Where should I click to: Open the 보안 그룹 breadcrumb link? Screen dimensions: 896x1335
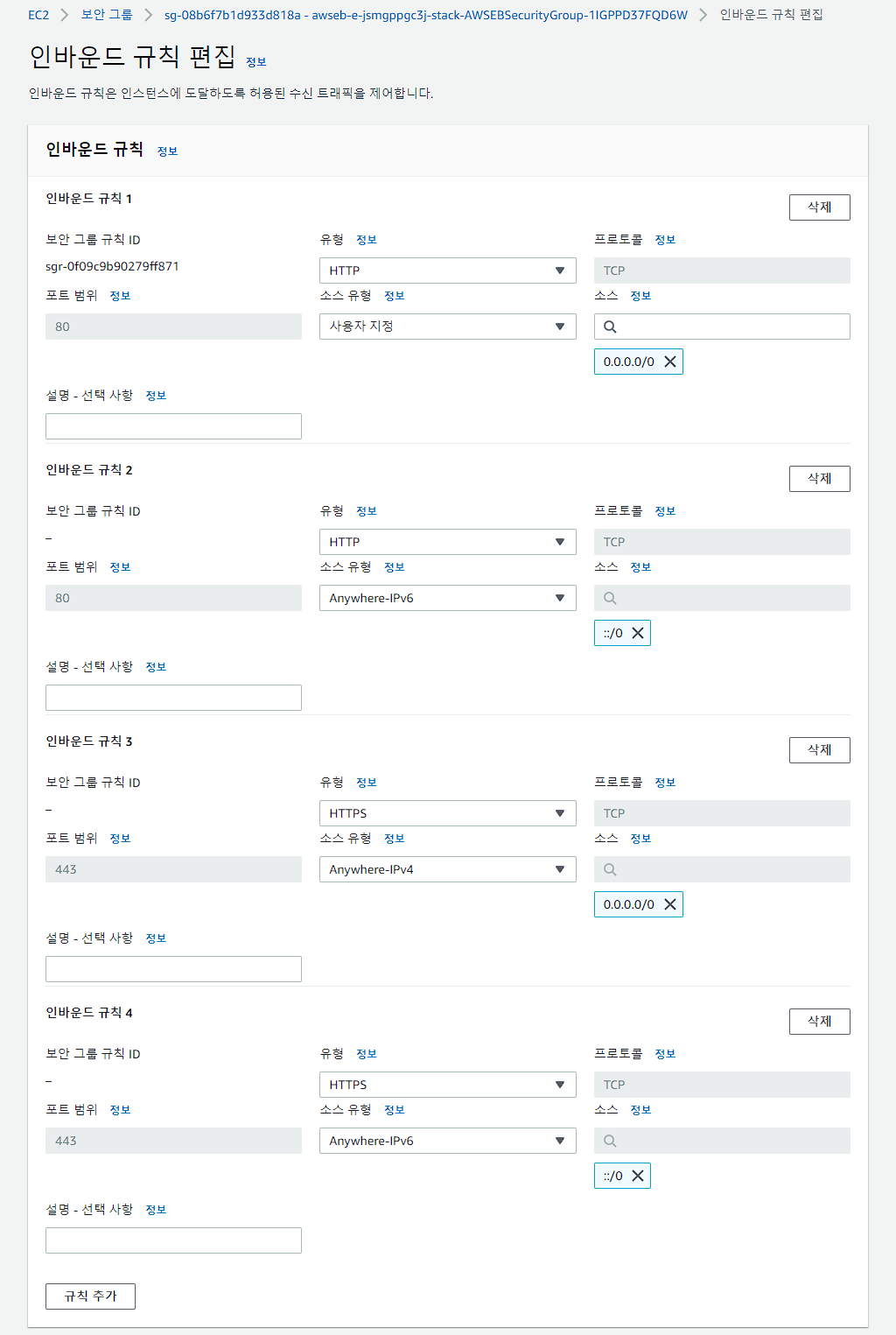coord(107,15)
